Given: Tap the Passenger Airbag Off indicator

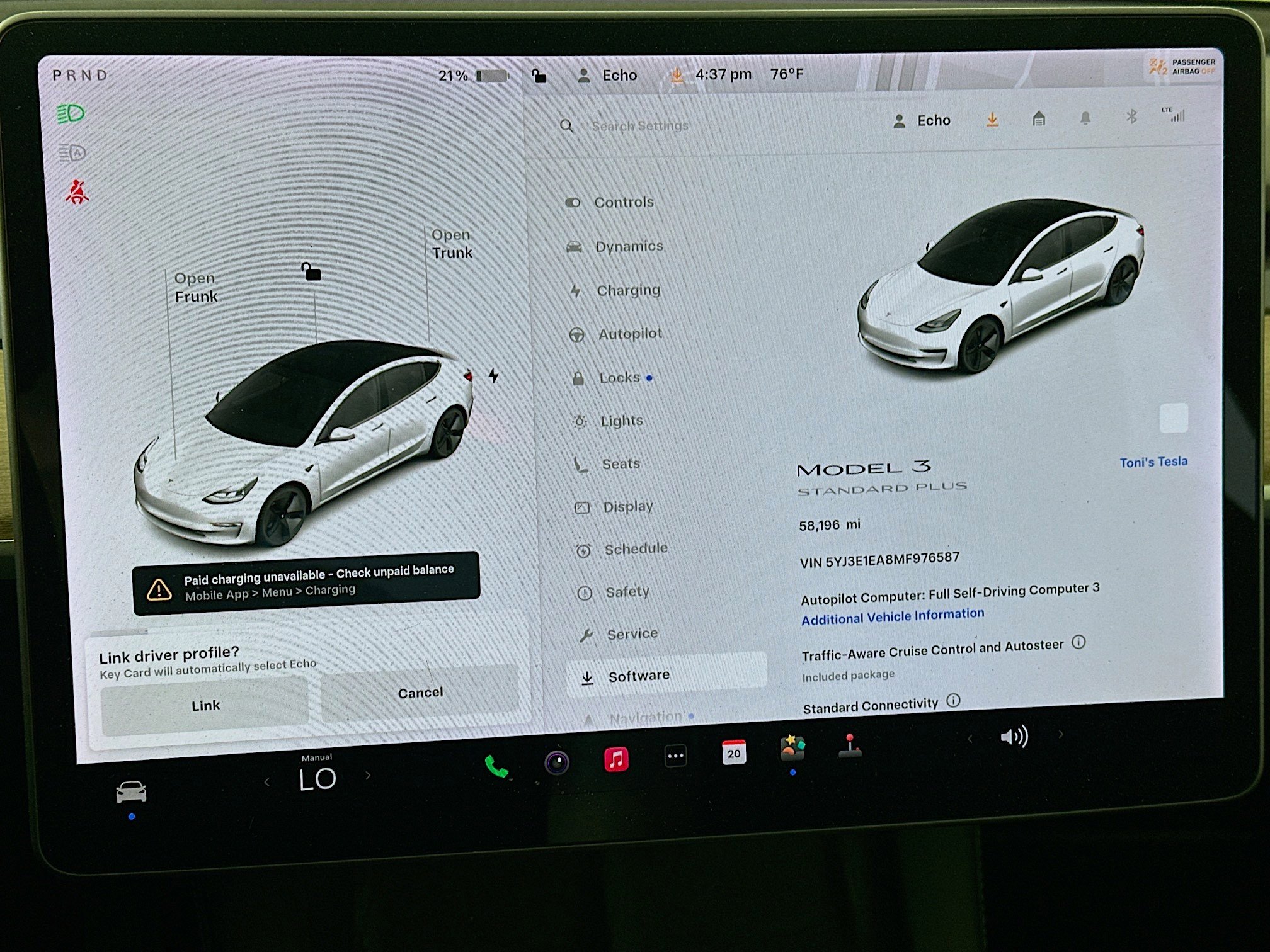Looking at the screenshot, I should pos(1182,67).
